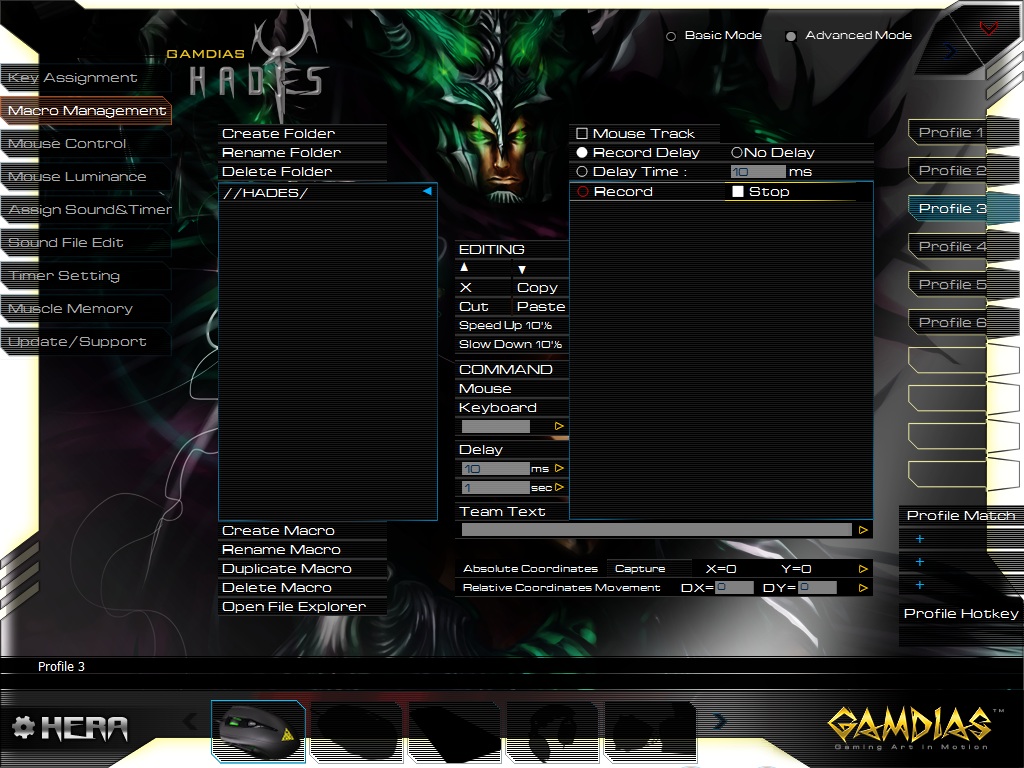Open the Sound File Edit tab
This screenshot has height=768, width=1024.
86,242
